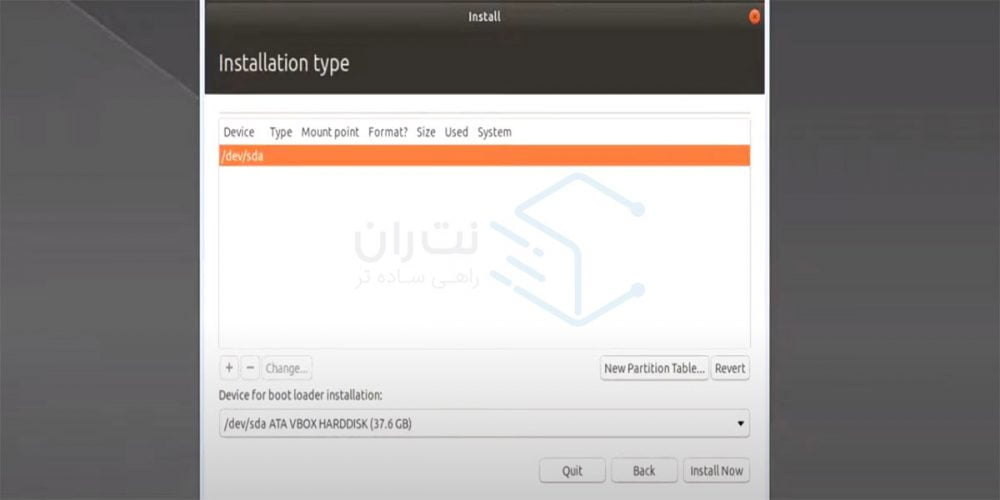Image resolution: width=1000 pixels, height=500 pixels.
Task: Quit the installer
Action: pos(572,471)
